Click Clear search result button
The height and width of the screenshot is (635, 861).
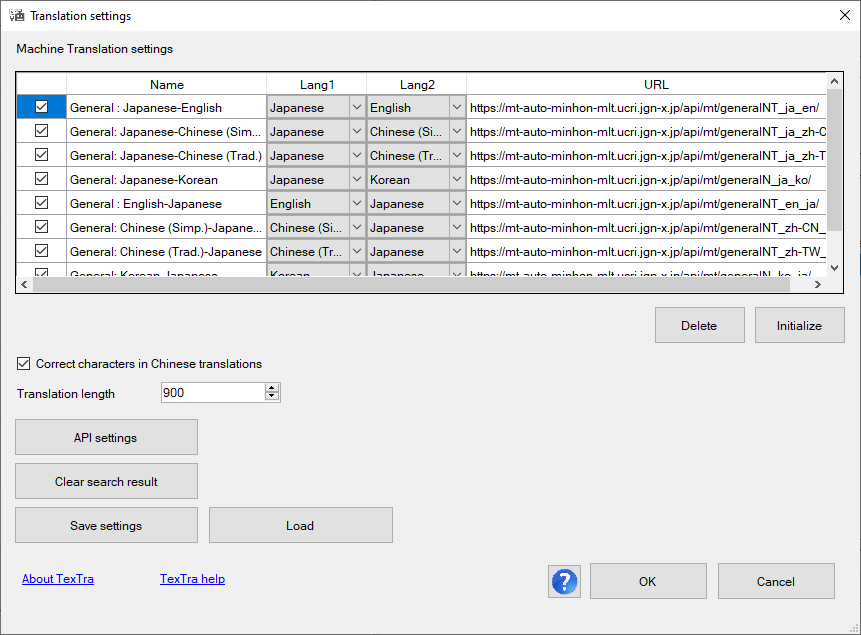(106, 481)
